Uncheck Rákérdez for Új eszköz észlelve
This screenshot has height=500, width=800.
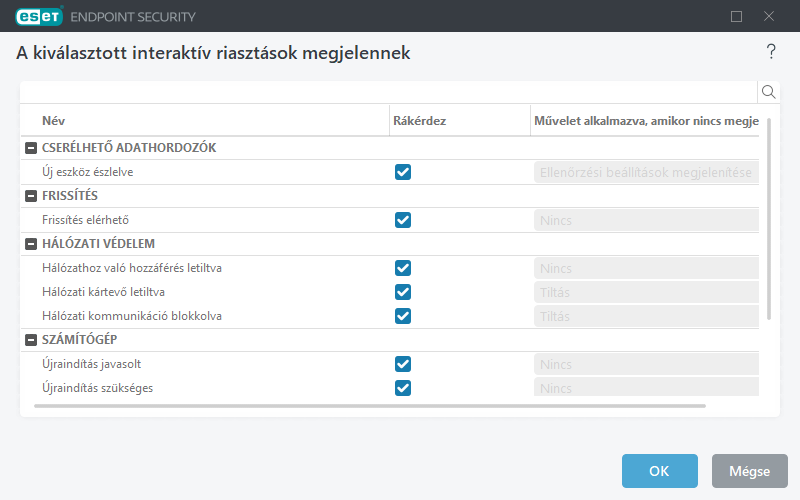pos(403,172)
